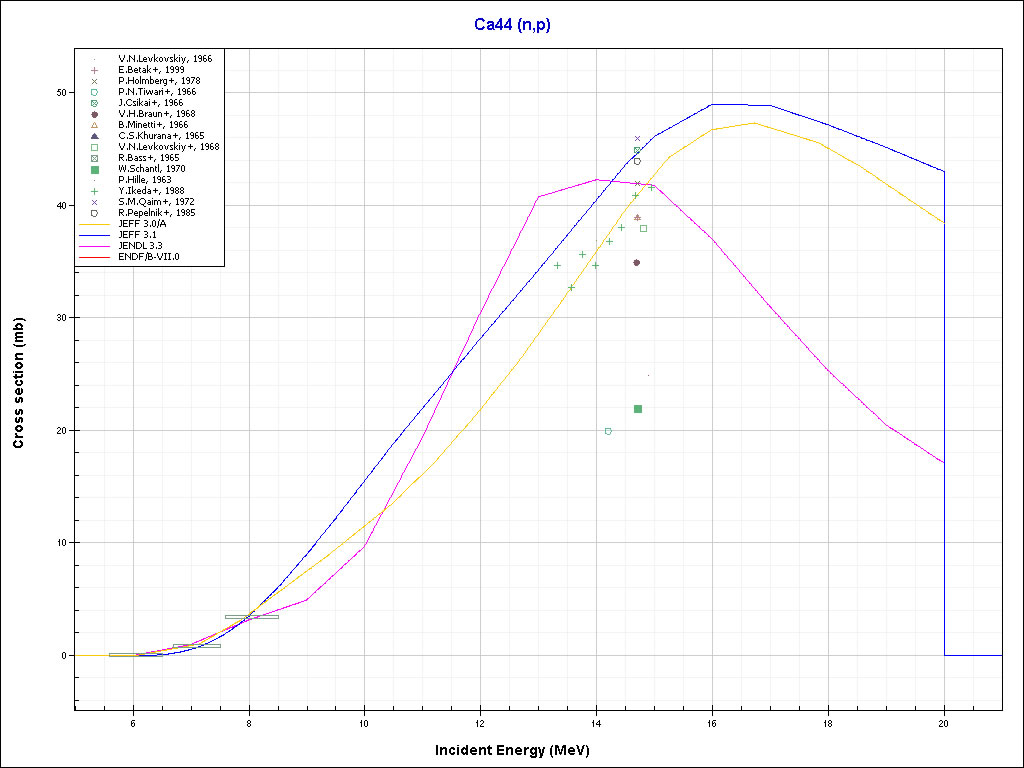The width and height of the screenshot is (1024, 768).
Task: Click the C.S.Khurana+ 1965 triangle marker
Action: point(93,136)
